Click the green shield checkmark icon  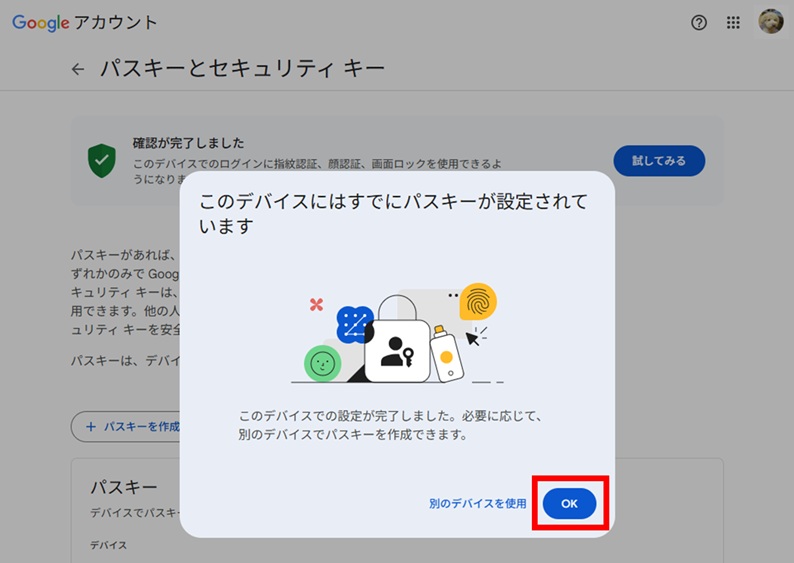(x=101, y=160)
